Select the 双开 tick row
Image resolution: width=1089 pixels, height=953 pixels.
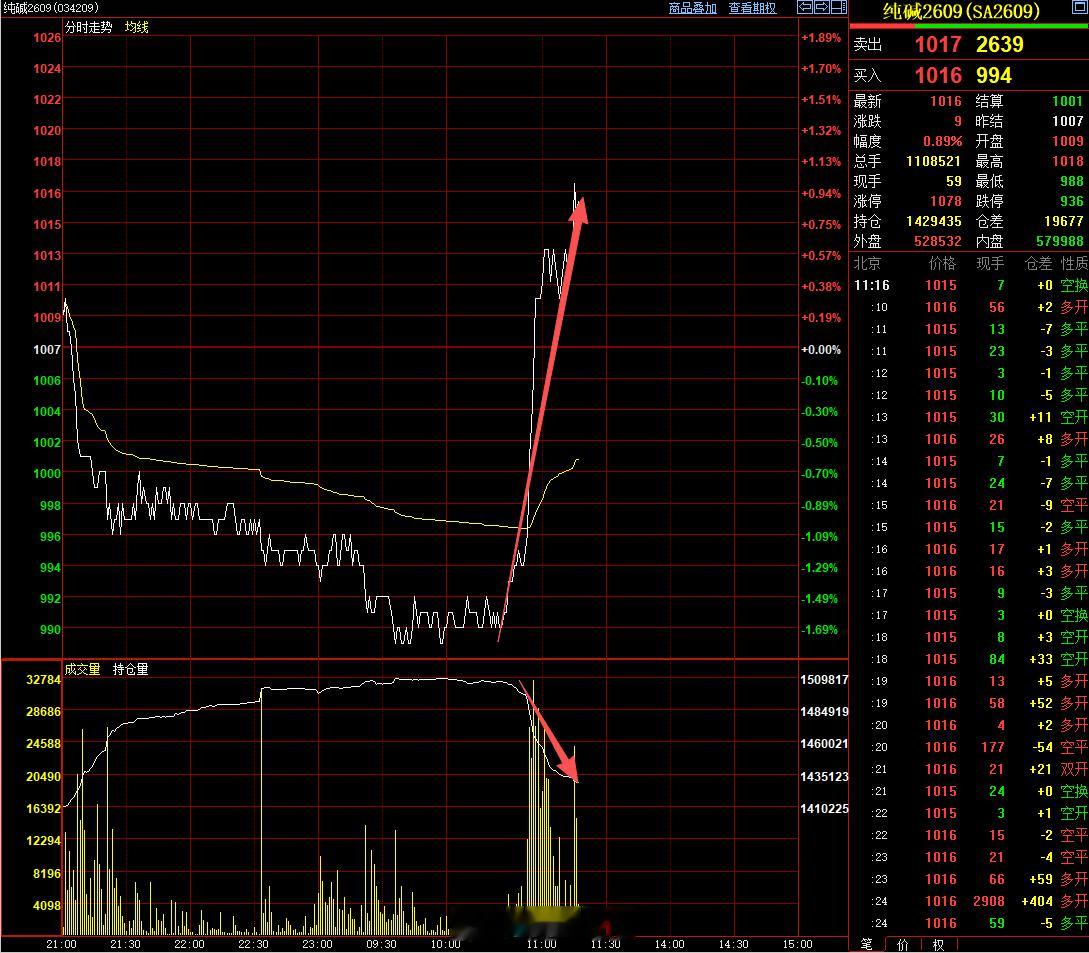point(970,769)
